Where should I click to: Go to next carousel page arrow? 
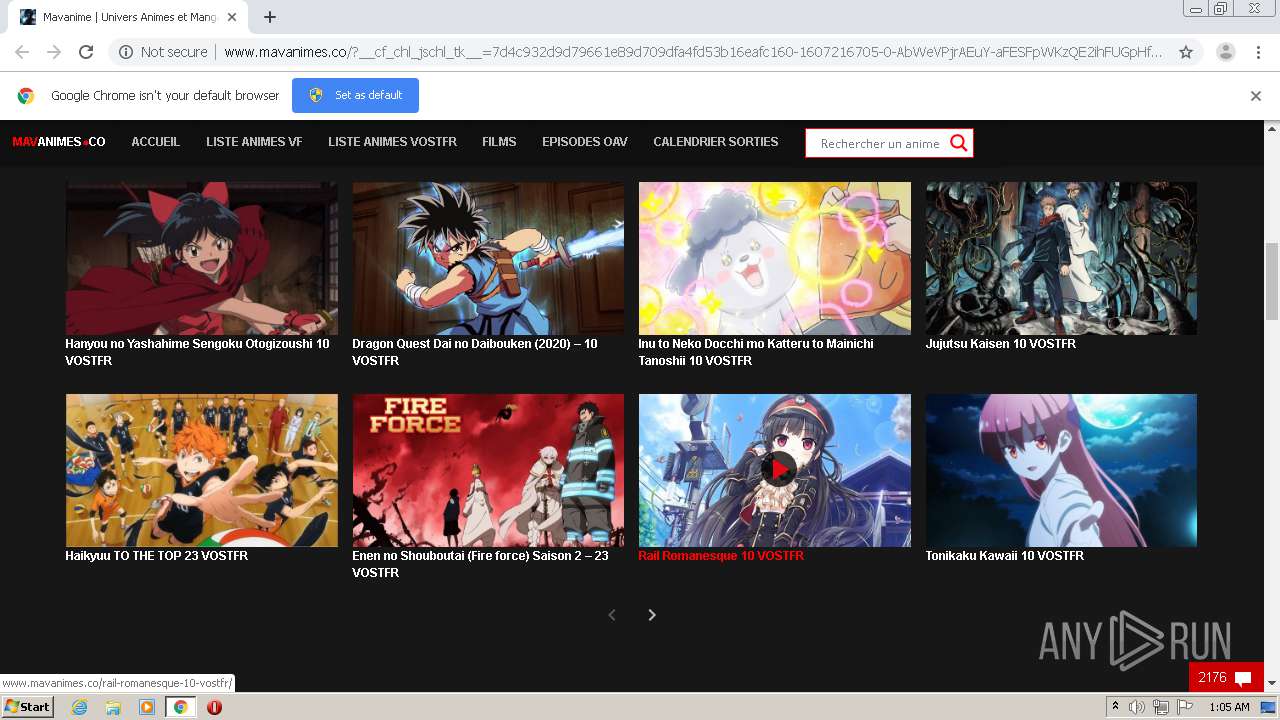tap(652, 615)
